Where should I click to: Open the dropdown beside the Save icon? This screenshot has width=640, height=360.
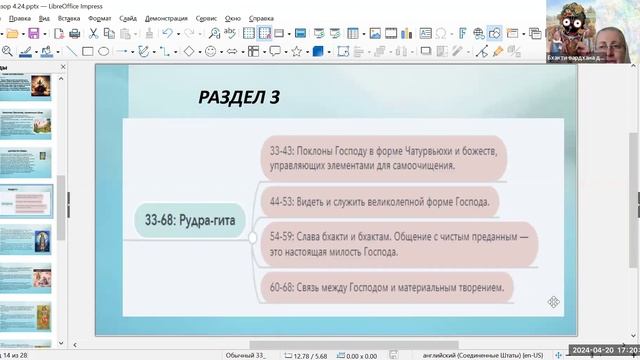coord(45,34)
